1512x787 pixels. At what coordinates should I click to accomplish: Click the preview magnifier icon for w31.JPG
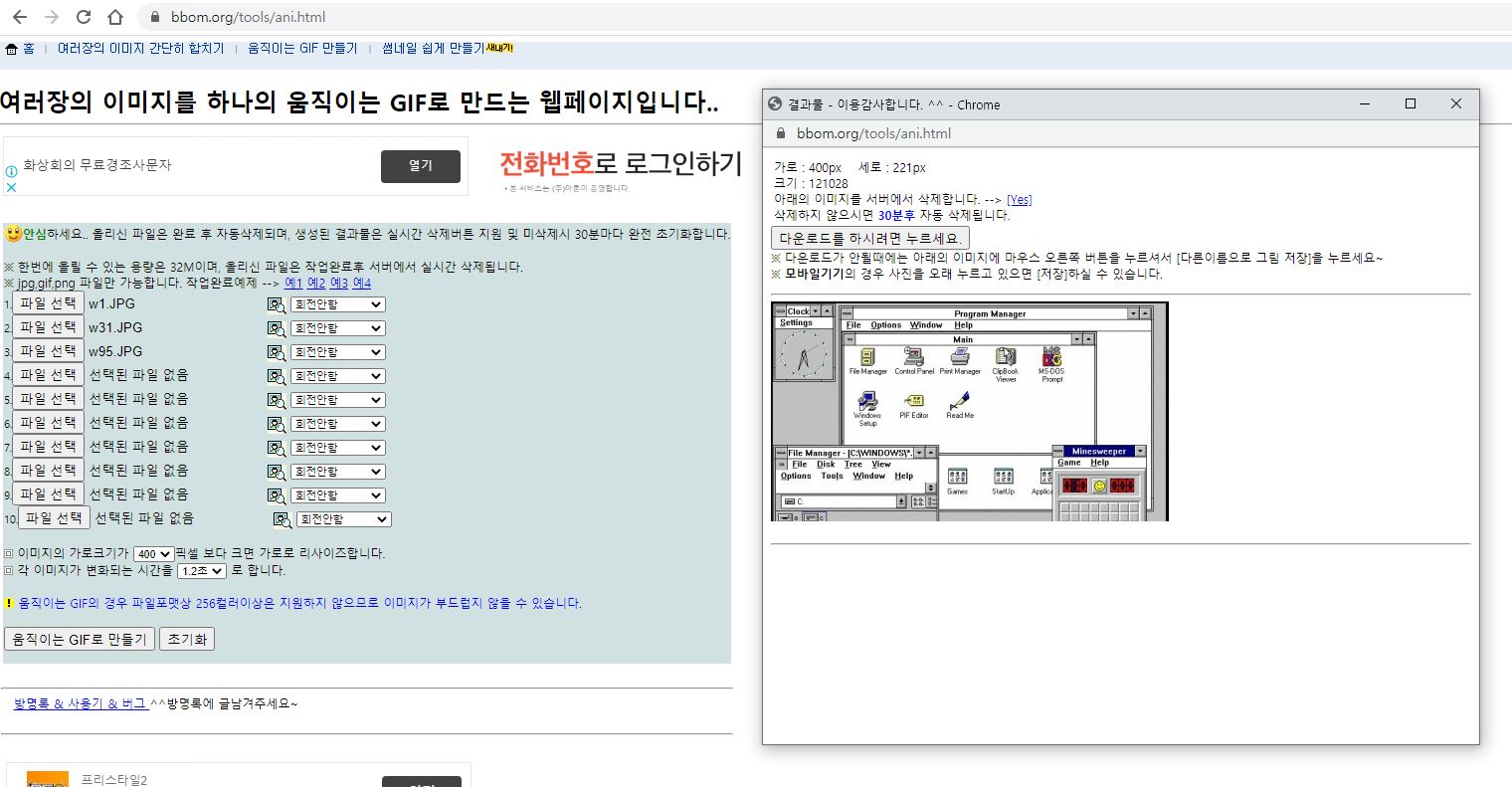pos(276,328)
